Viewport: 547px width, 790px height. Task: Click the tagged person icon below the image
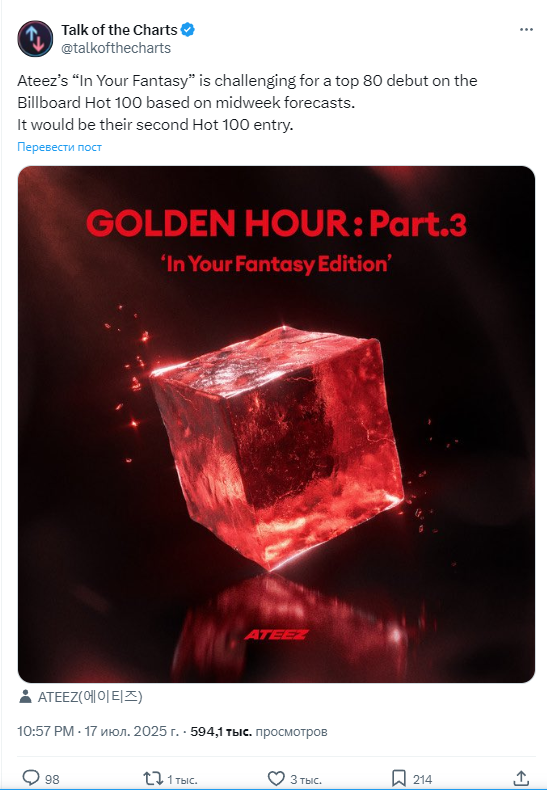[x=25, y=697]
